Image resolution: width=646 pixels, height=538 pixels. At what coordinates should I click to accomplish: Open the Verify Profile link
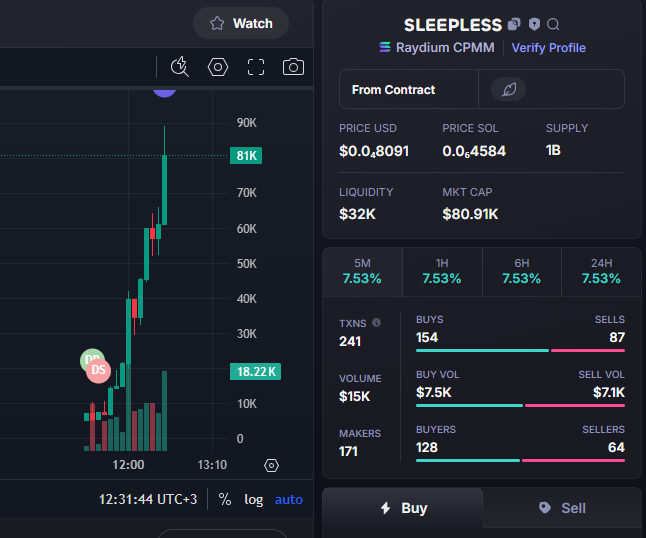tap(548, 48)
